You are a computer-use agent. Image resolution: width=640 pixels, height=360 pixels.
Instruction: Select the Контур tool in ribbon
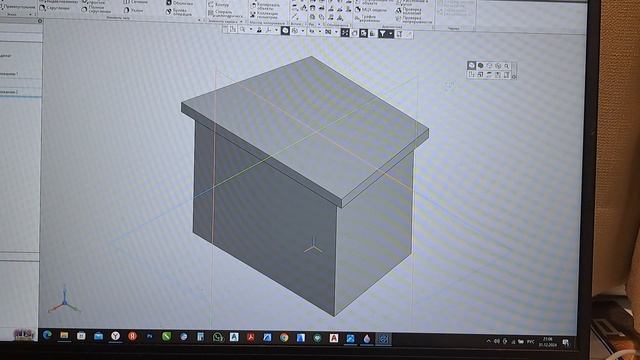[x=218, y=5]
